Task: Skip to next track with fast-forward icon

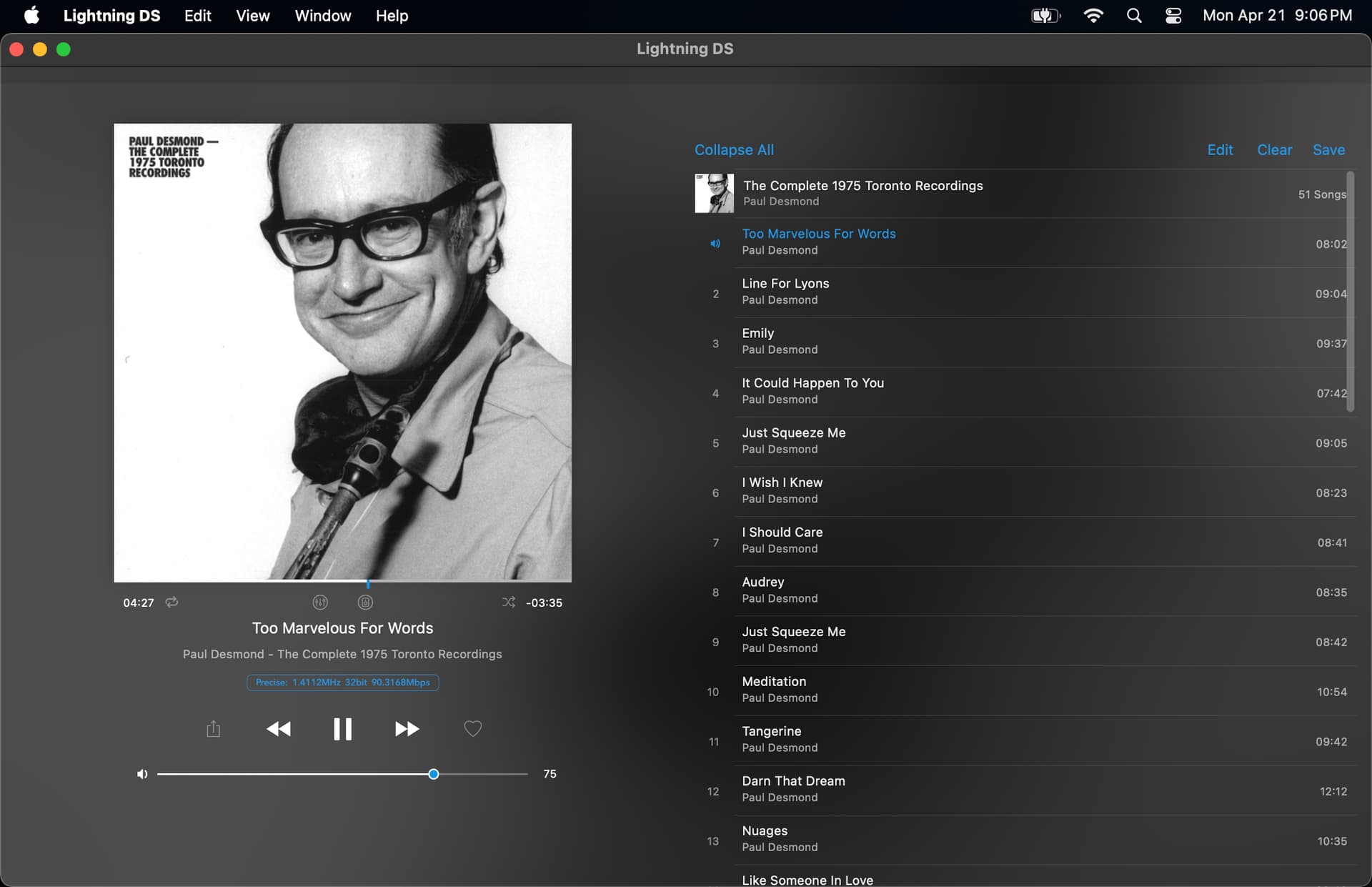Action: pos(407,729)
